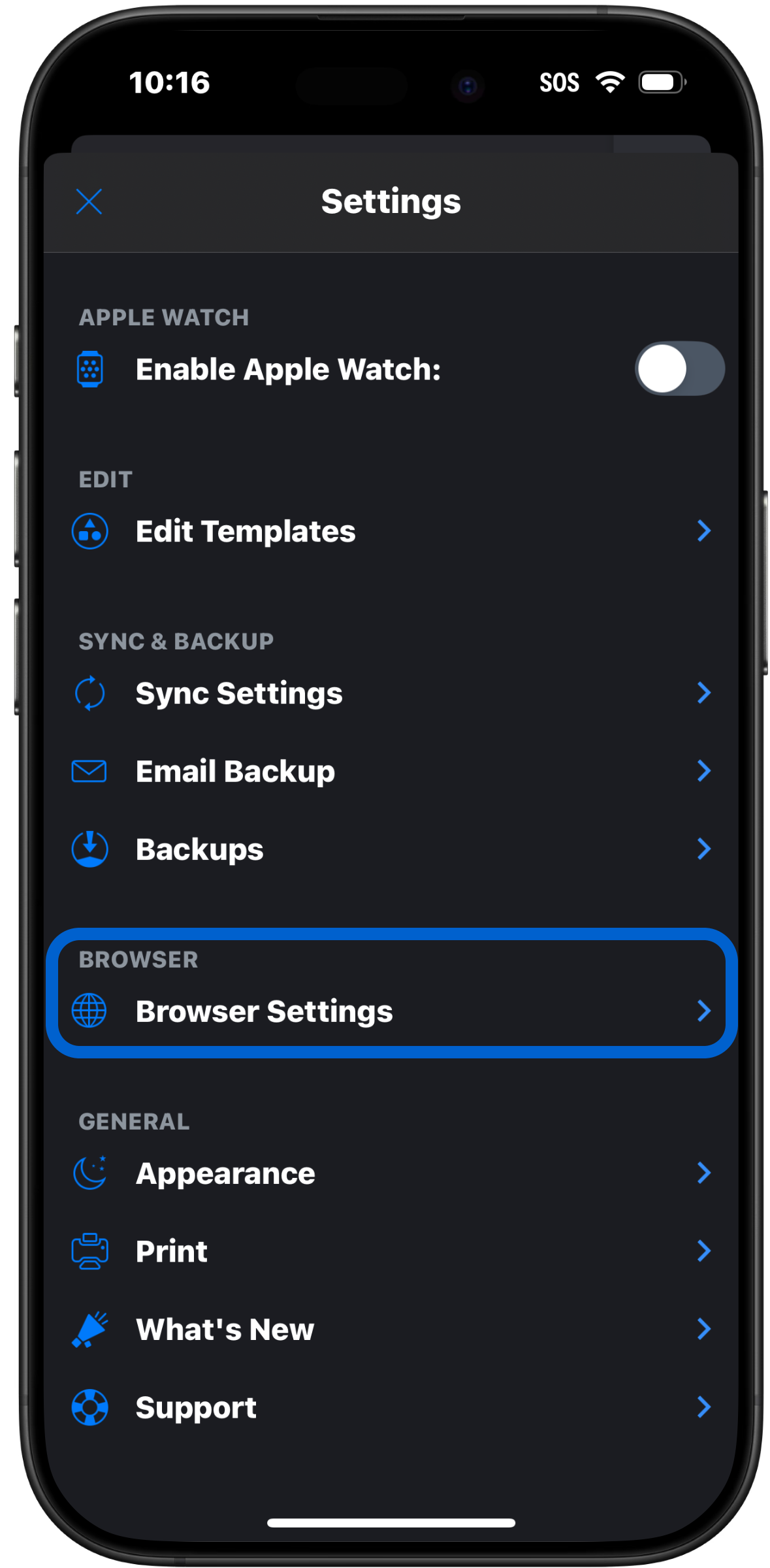Tap the Apple Watch icon
This screenshot has height=1568, width=770.
(89, 369)
